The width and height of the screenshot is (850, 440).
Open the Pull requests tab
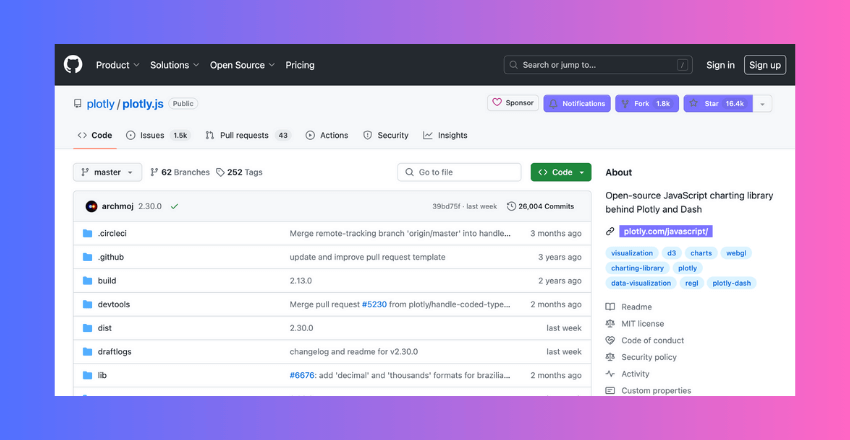tap(248, 135)
